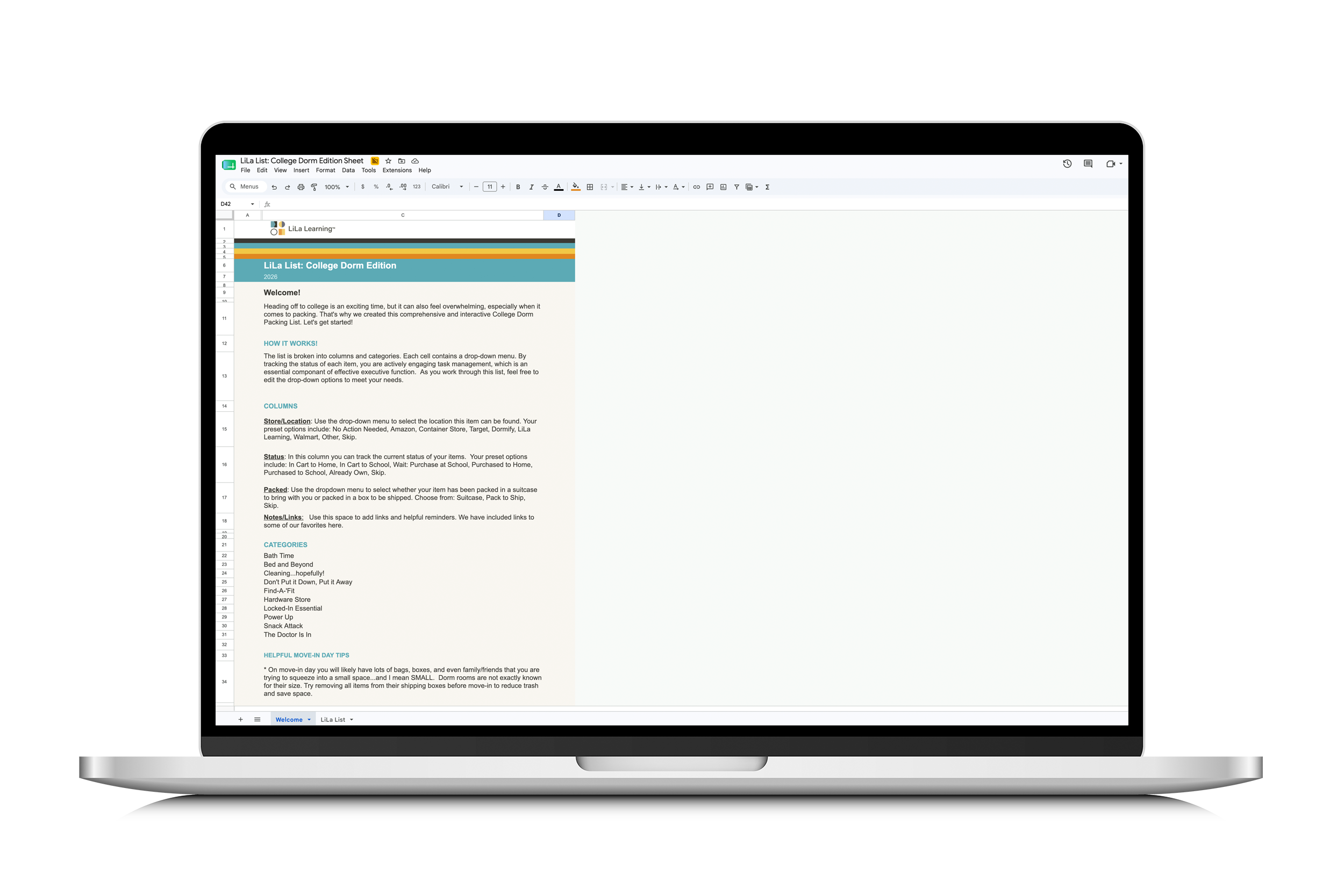Open the Tools menu
Viewport: 1344px width, 896px height.
pos(369,170)
